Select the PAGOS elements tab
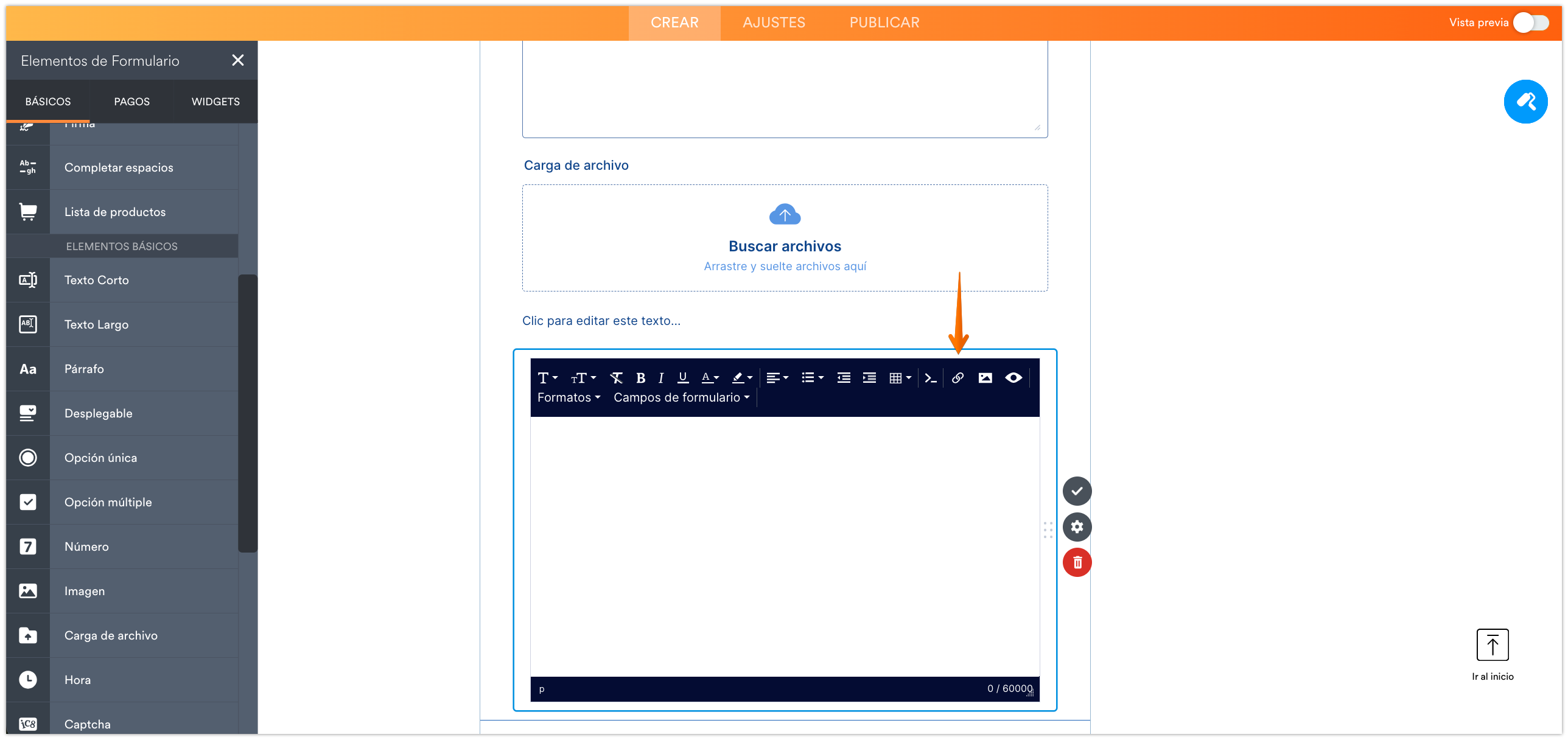 coord(131,102)
